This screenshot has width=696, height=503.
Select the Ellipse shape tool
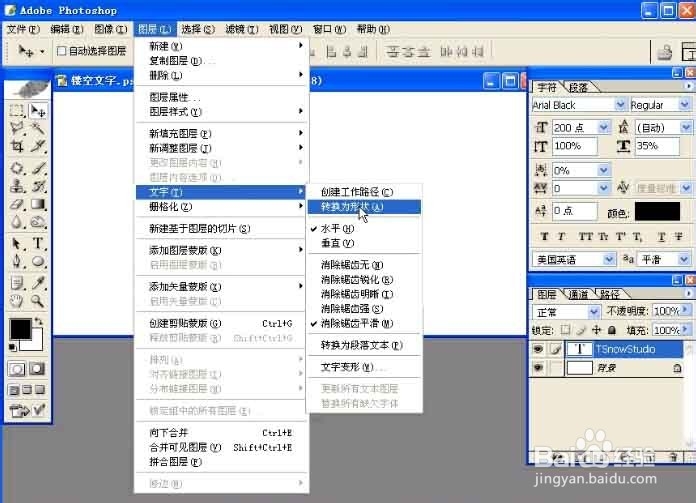38,261
